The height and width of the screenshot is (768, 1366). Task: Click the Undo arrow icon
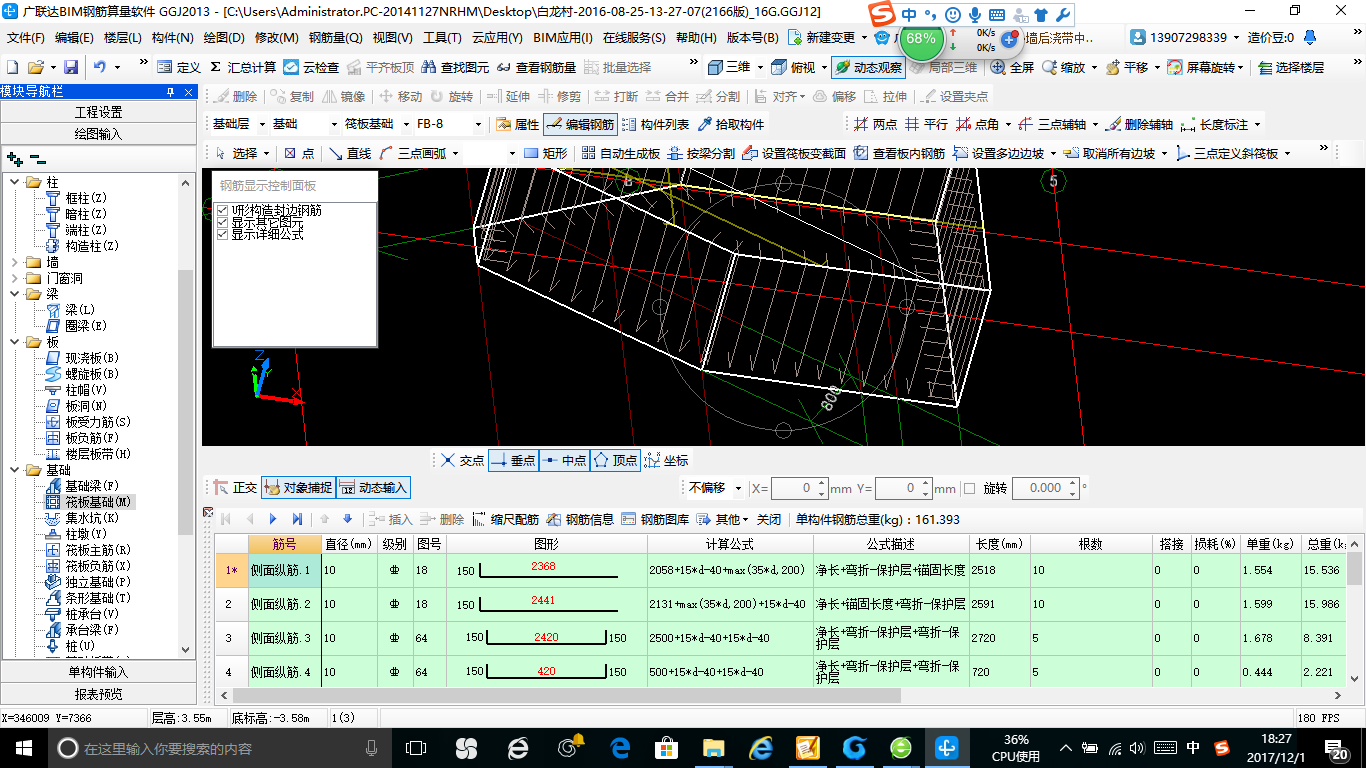[100, 67]
